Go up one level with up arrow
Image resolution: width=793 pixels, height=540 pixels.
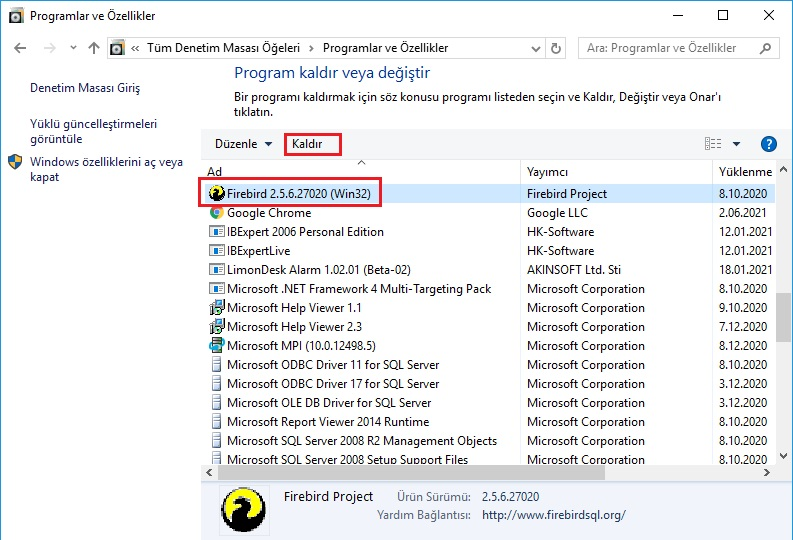coord(94,48)
